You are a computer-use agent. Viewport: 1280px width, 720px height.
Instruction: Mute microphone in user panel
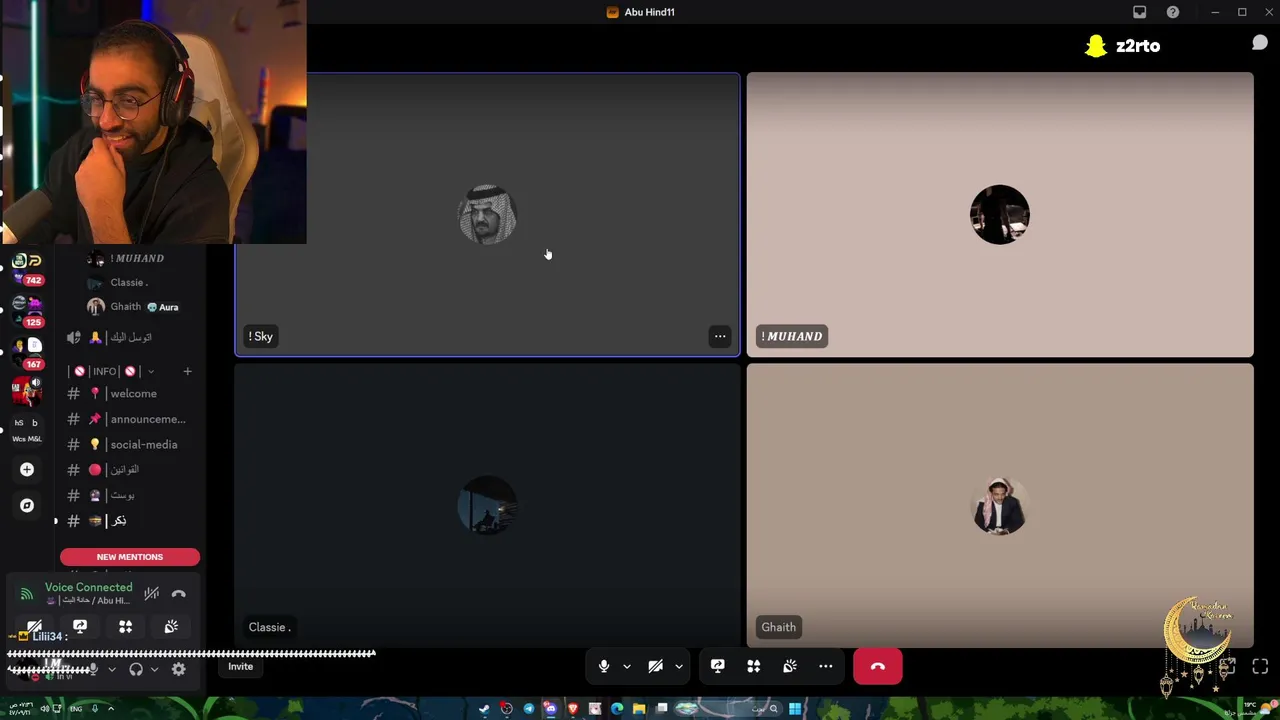93,669
